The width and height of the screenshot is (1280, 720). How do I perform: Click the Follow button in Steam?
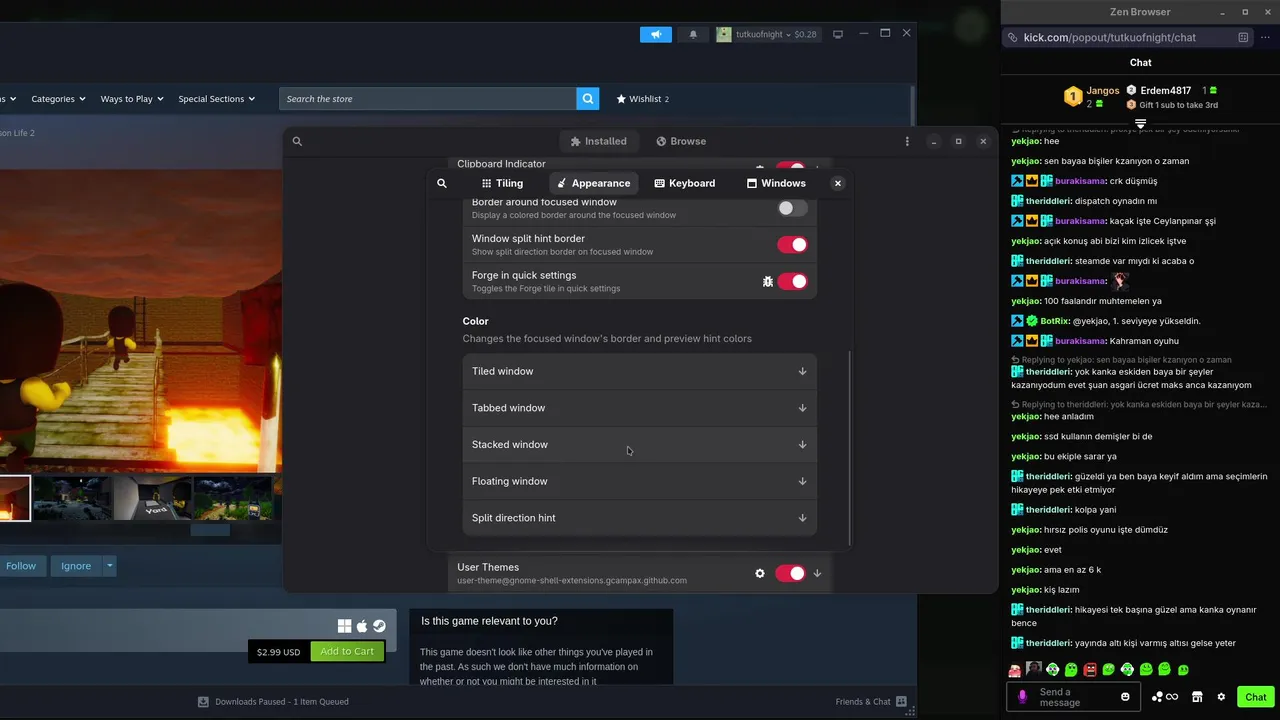[21, 566]
